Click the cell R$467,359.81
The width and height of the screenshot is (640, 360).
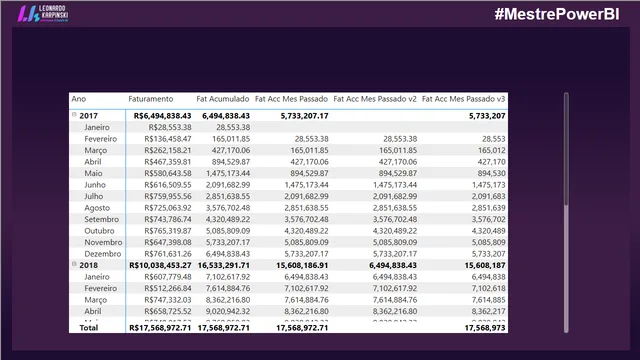pos(168,162)
